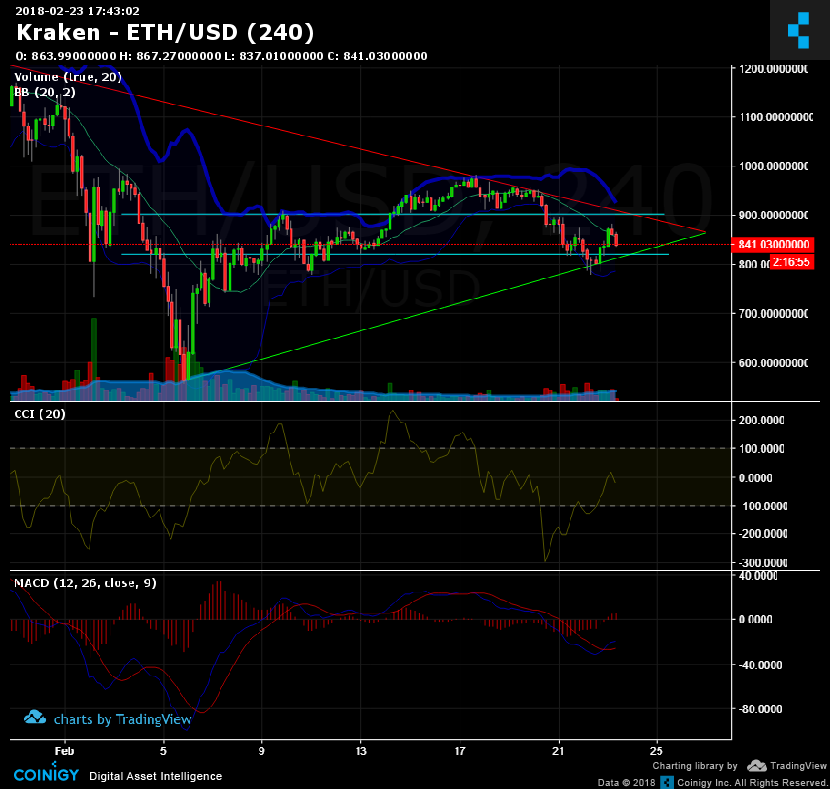830x789 pixels.
Task: Click the date label '5' on time axis
Action: click(x=164, y=751)
